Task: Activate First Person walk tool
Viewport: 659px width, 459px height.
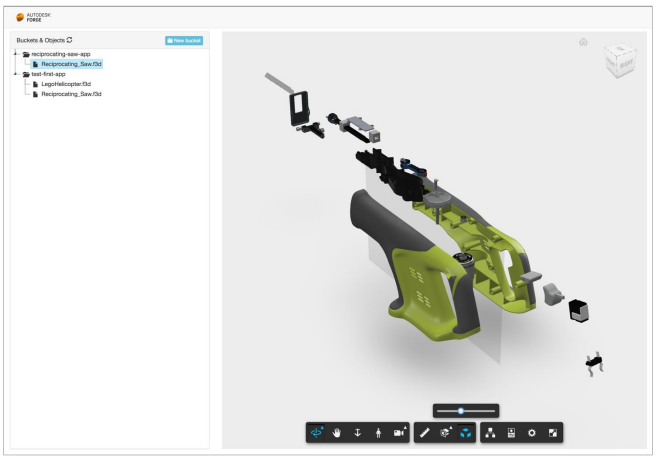Action: (378, 433)
